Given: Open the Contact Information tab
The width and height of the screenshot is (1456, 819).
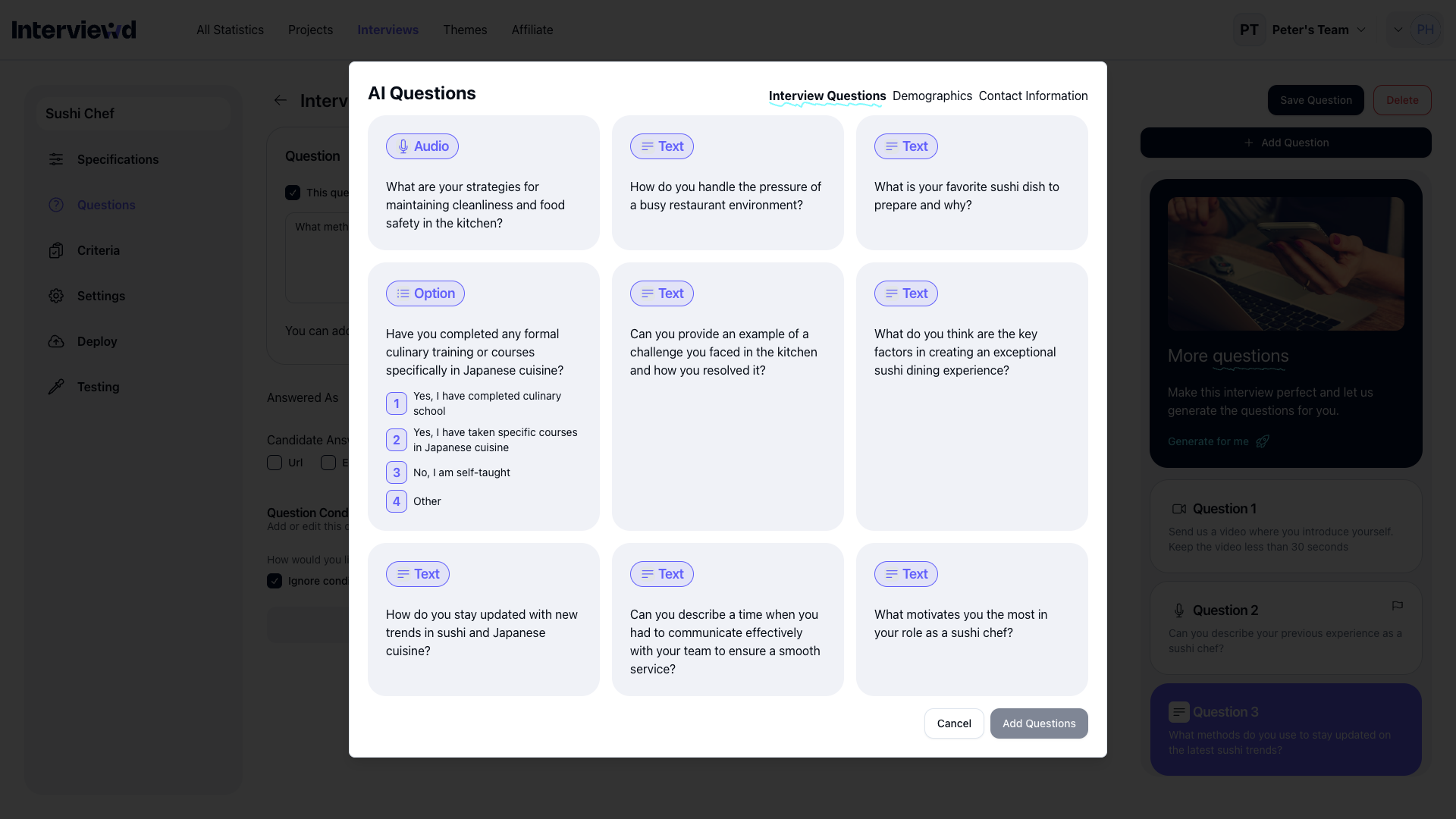Looking at the screenshot, I should pyautogui.click(x=1033, y=96).
